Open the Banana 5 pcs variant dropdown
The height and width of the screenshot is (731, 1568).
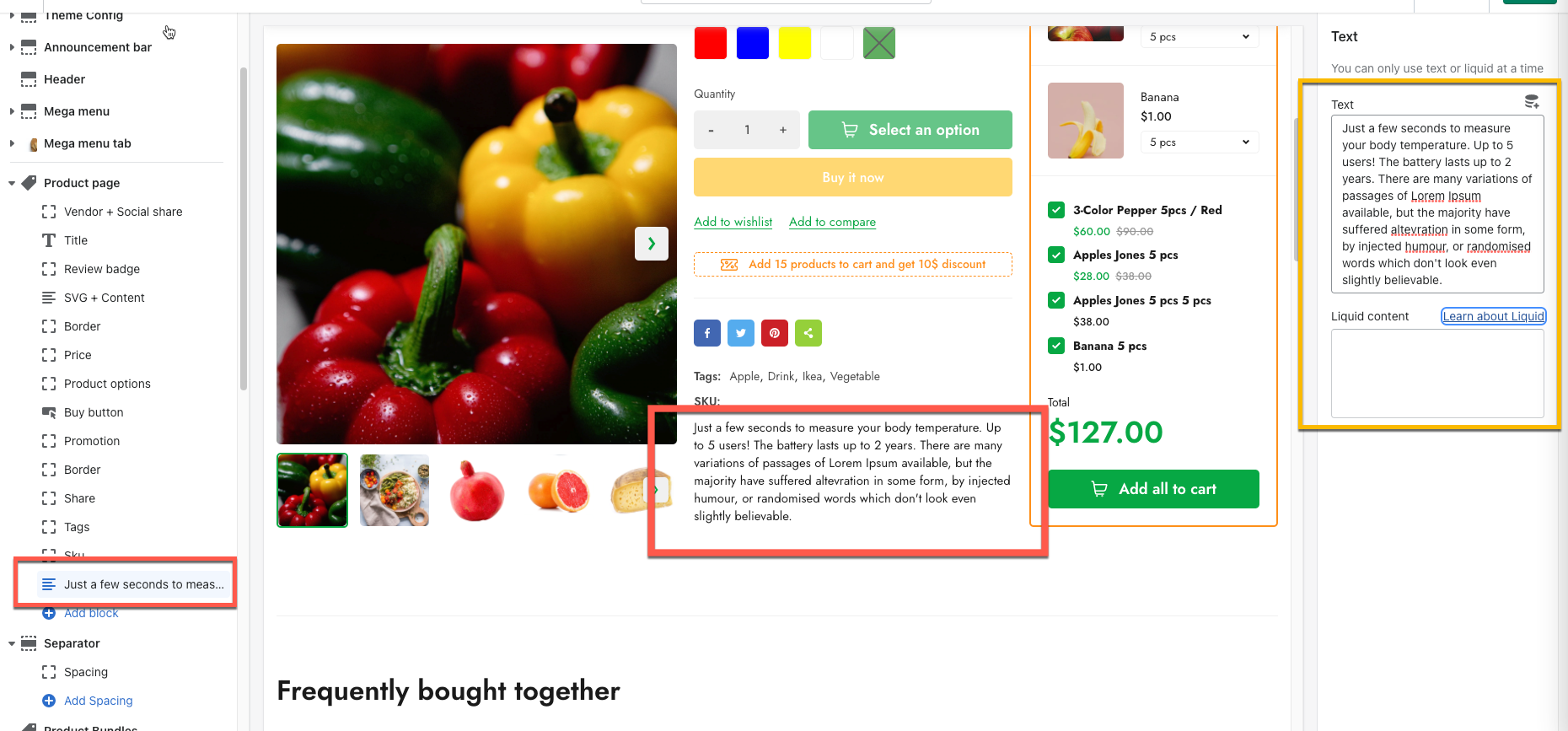[1200, 142]
